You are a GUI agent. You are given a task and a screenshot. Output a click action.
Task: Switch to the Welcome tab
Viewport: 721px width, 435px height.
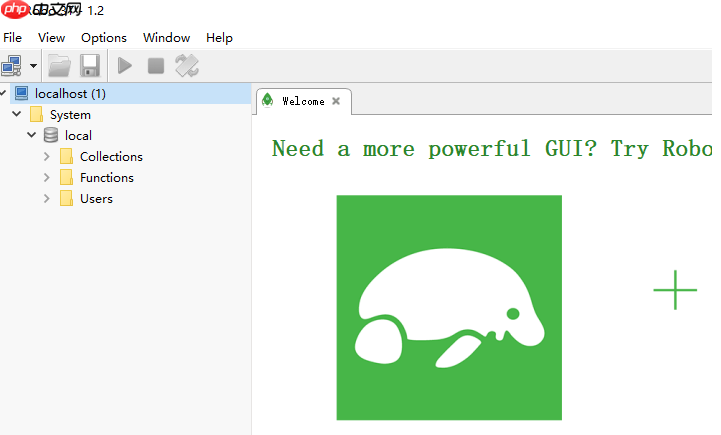point(303,101)
